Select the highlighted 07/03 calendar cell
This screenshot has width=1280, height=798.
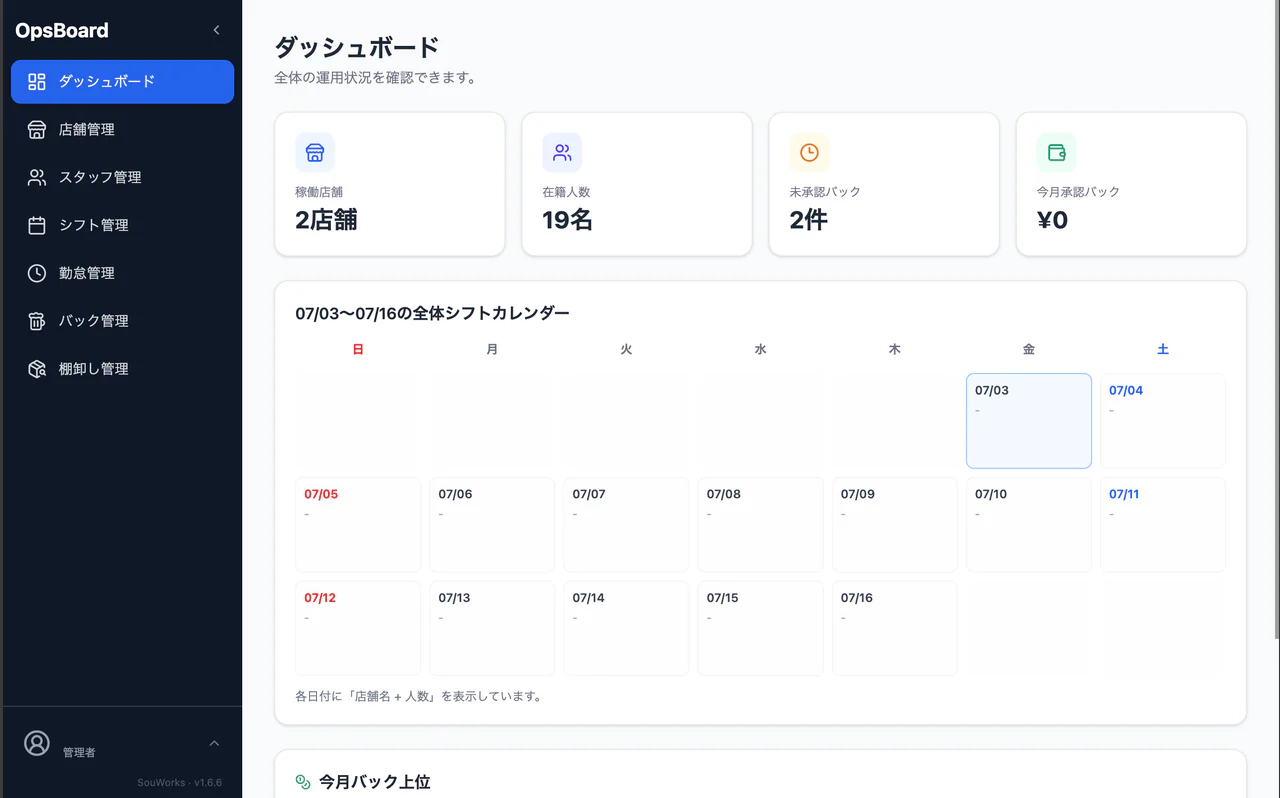tap(1029, 421)
